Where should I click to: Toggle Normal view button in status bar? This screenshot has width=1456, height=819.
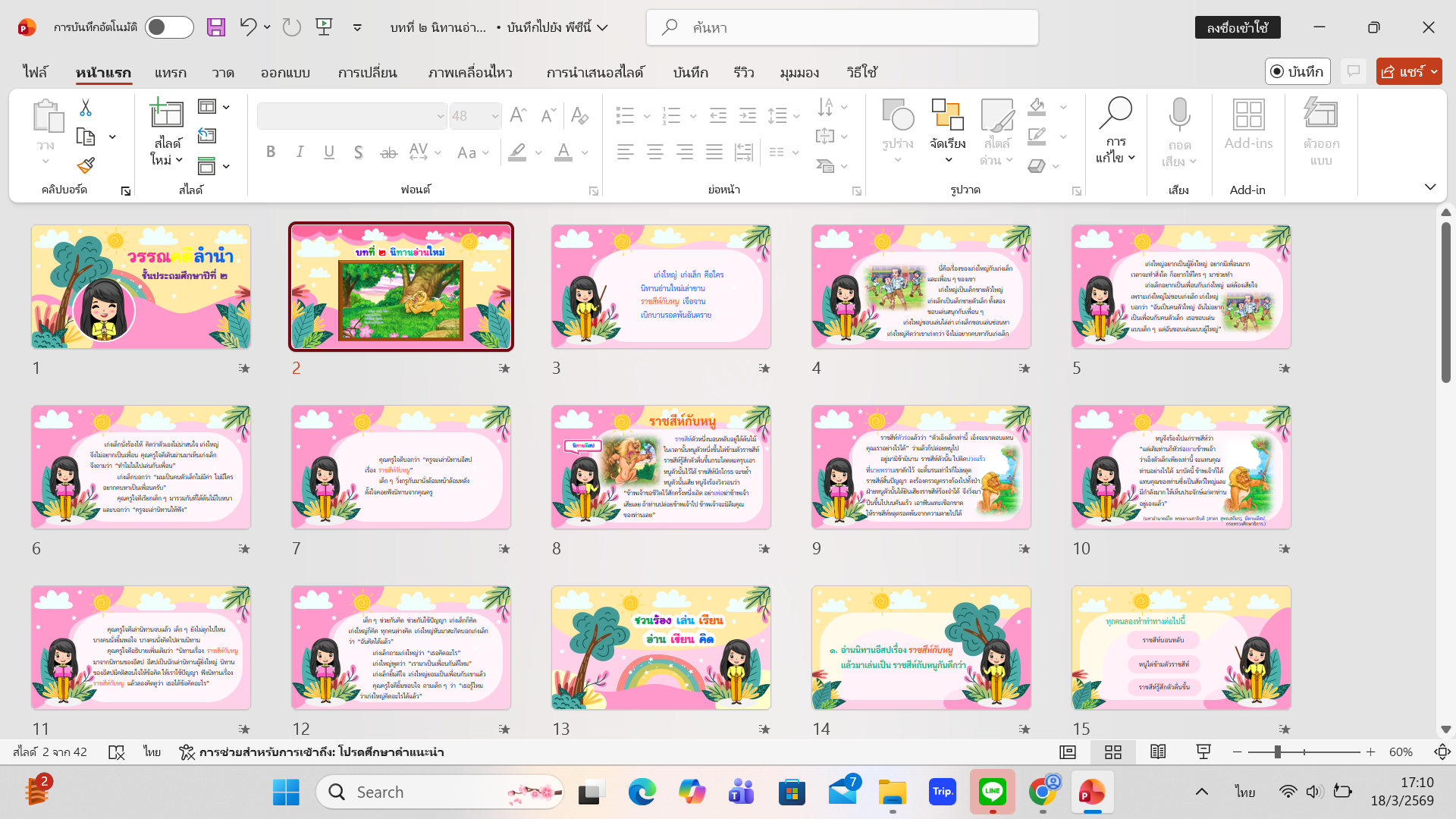(x=1068, y=752)
